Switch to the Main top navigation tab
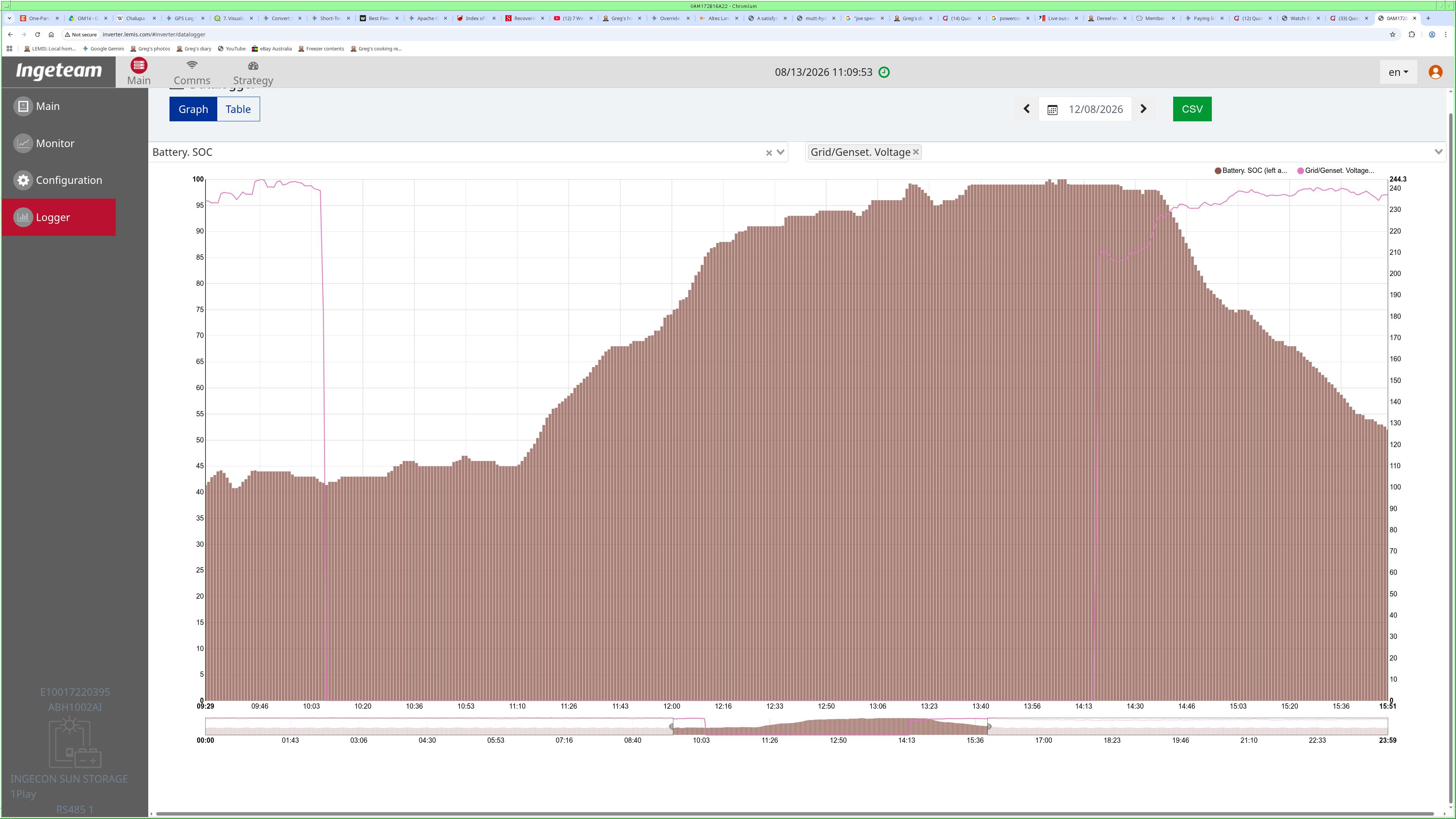Screen dimensions: 1456x819 (138, 72)
